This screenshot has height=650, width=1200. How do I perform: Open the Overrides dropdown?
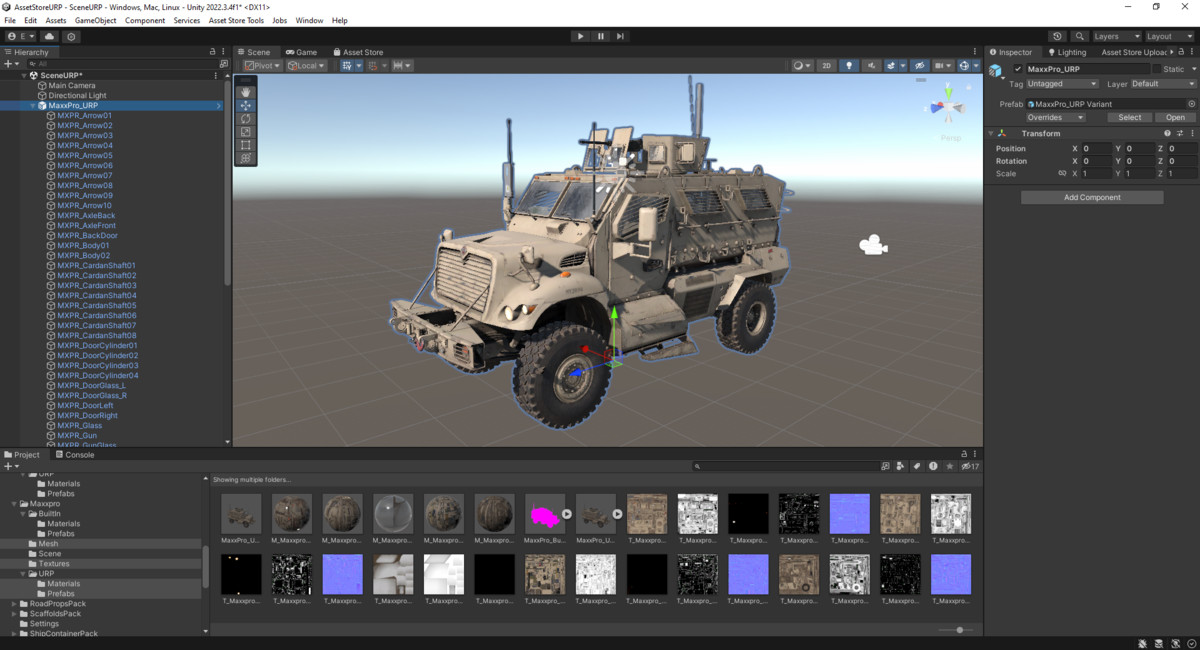[x=1055, y=117]
